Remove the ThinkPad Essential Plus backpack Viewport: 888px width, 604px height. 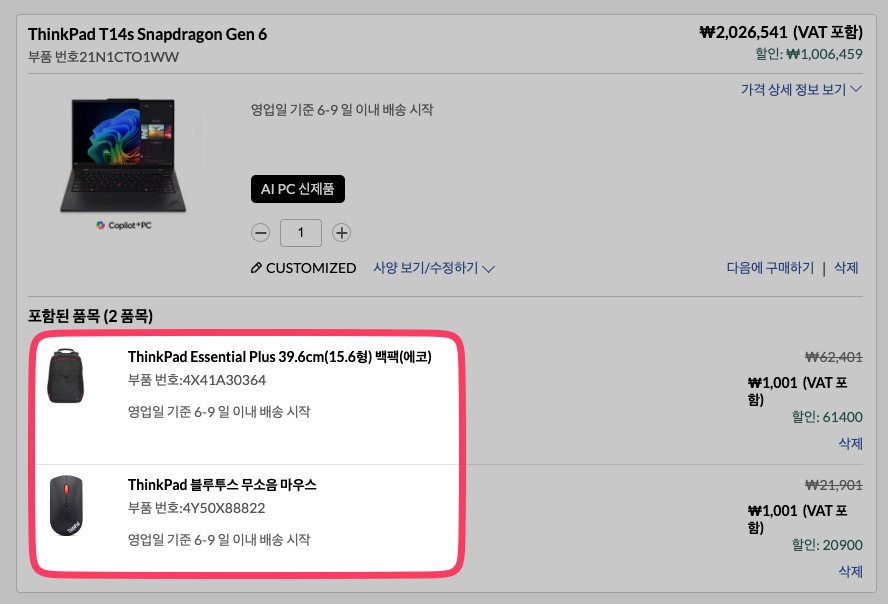coord(851,443)
